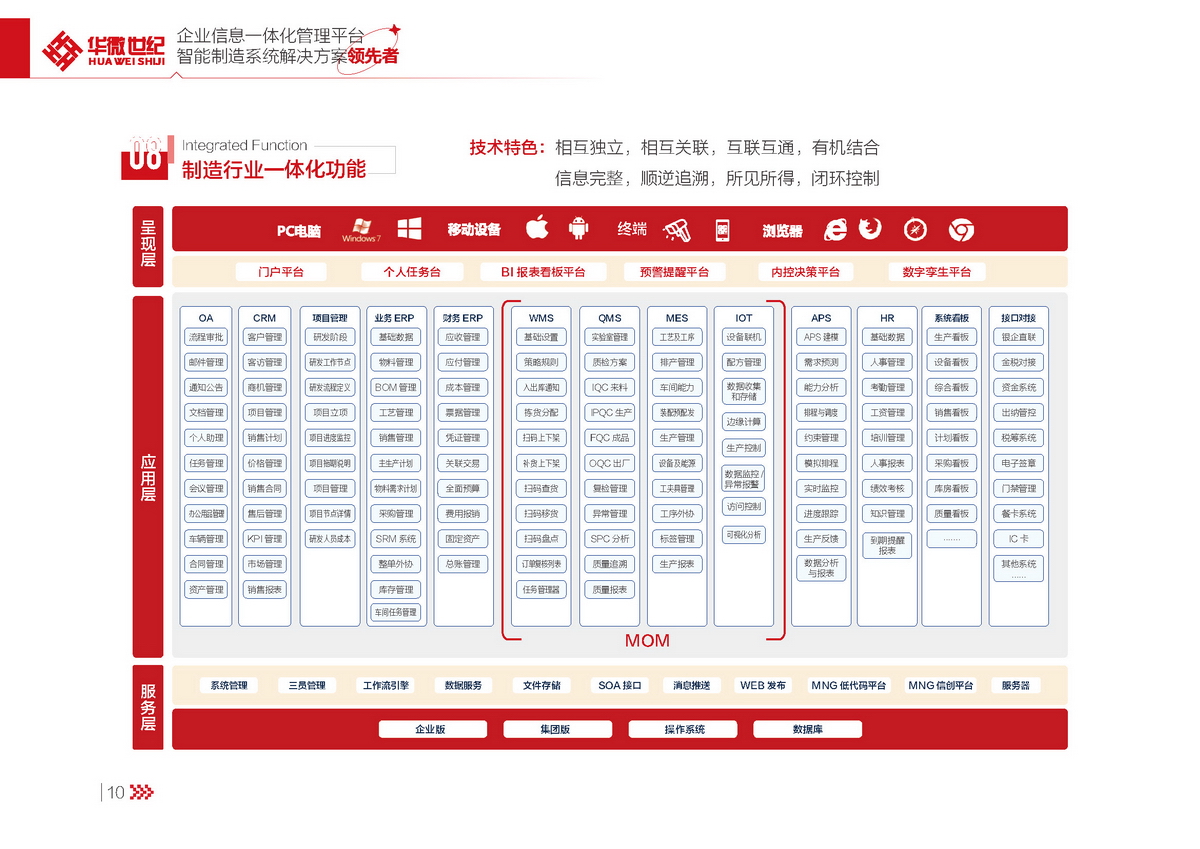
Task: Click 银企直联 under 接口对接
Action: pos(1018,337)
